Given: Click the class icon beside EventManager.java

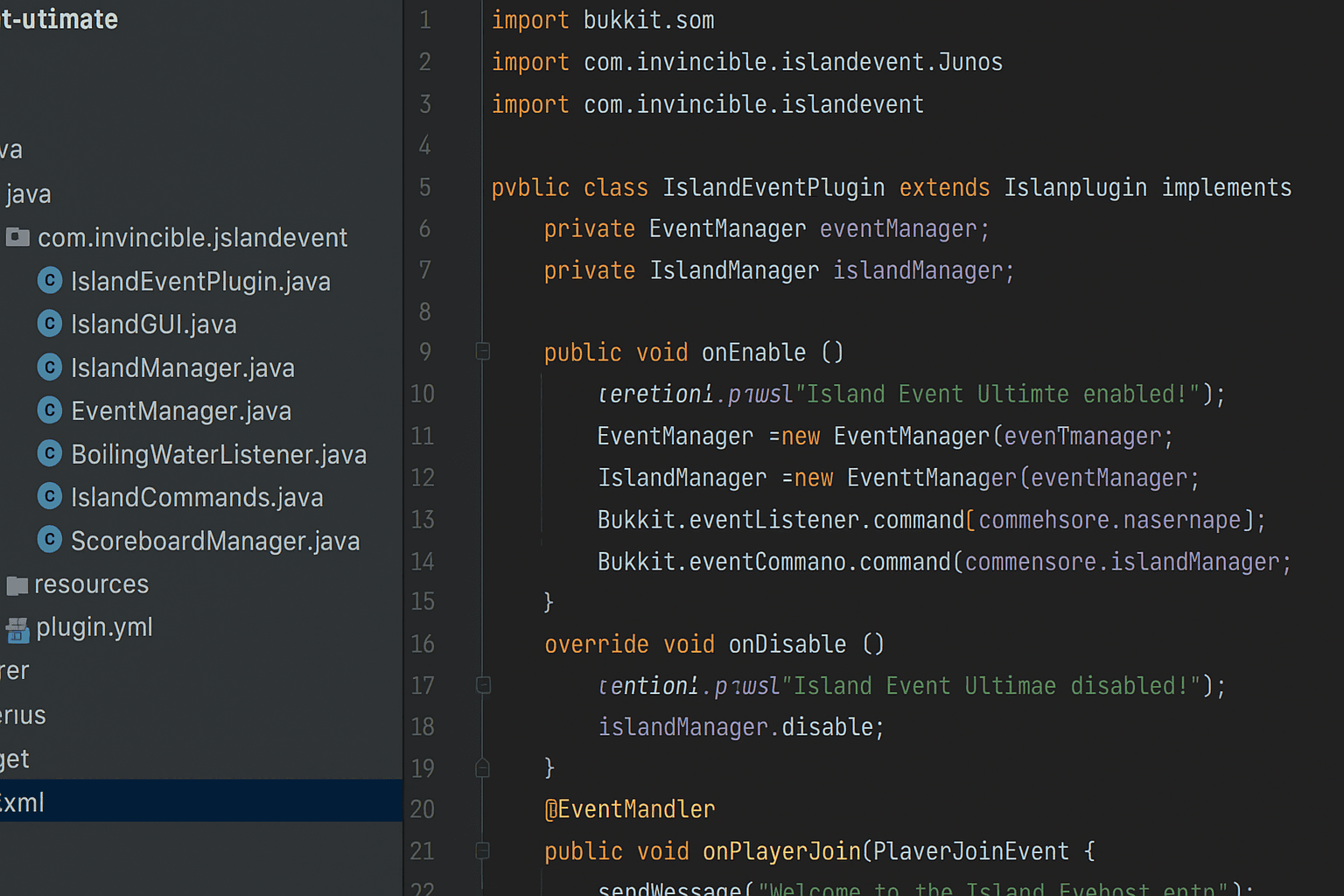Looking at the screenshot, I should [50, 410].
